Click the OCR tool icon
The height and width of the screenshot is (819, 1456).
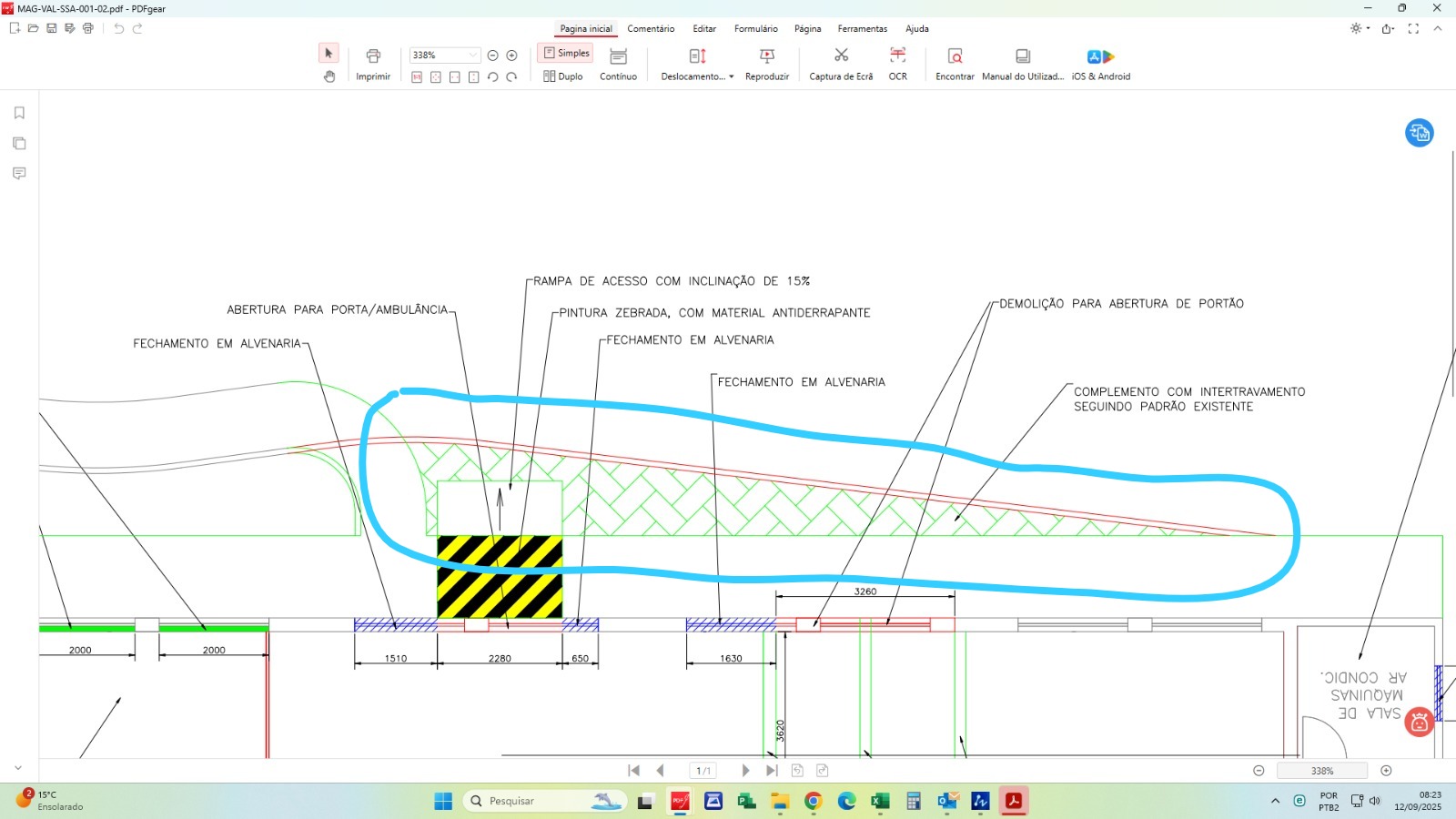coord(897,56)
